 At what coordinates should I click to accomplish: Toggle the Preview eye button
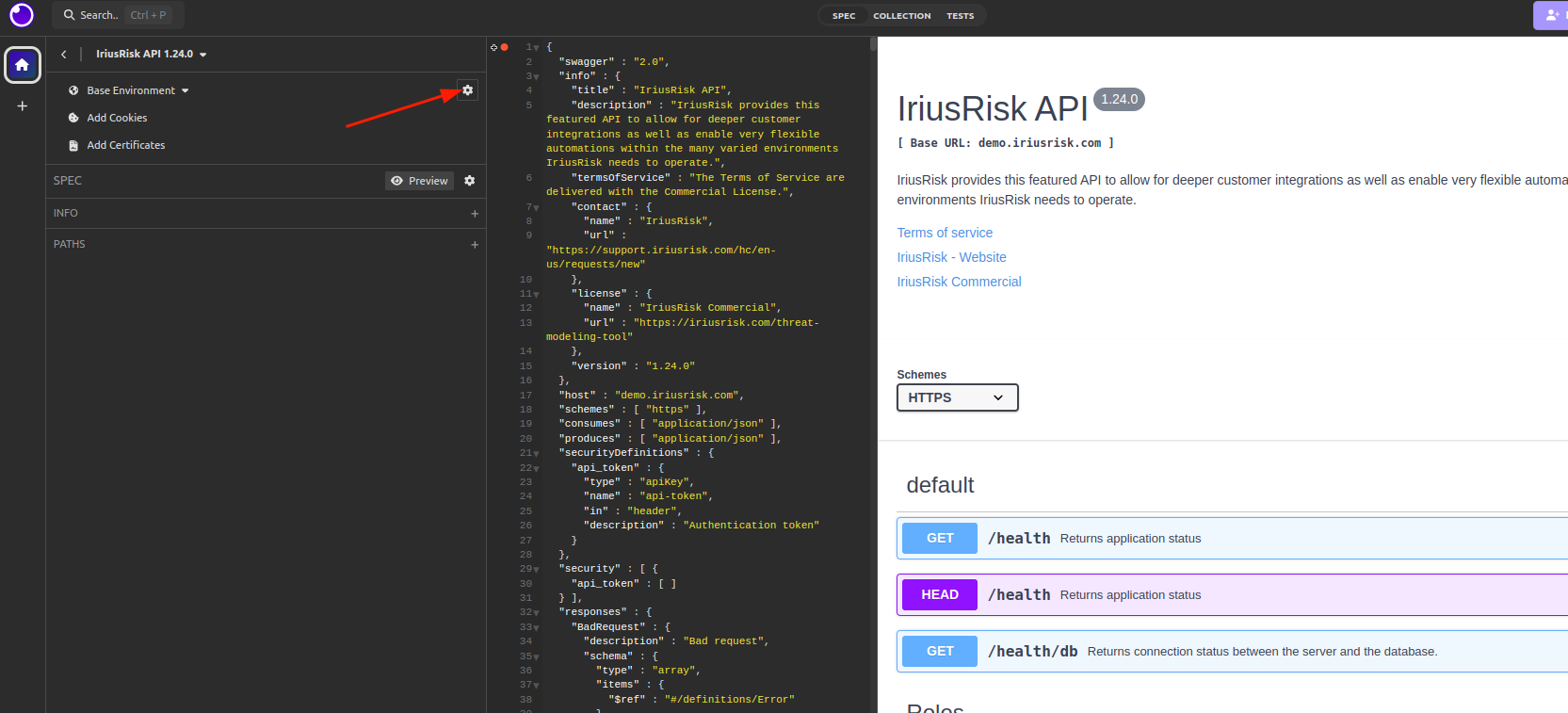420,181
